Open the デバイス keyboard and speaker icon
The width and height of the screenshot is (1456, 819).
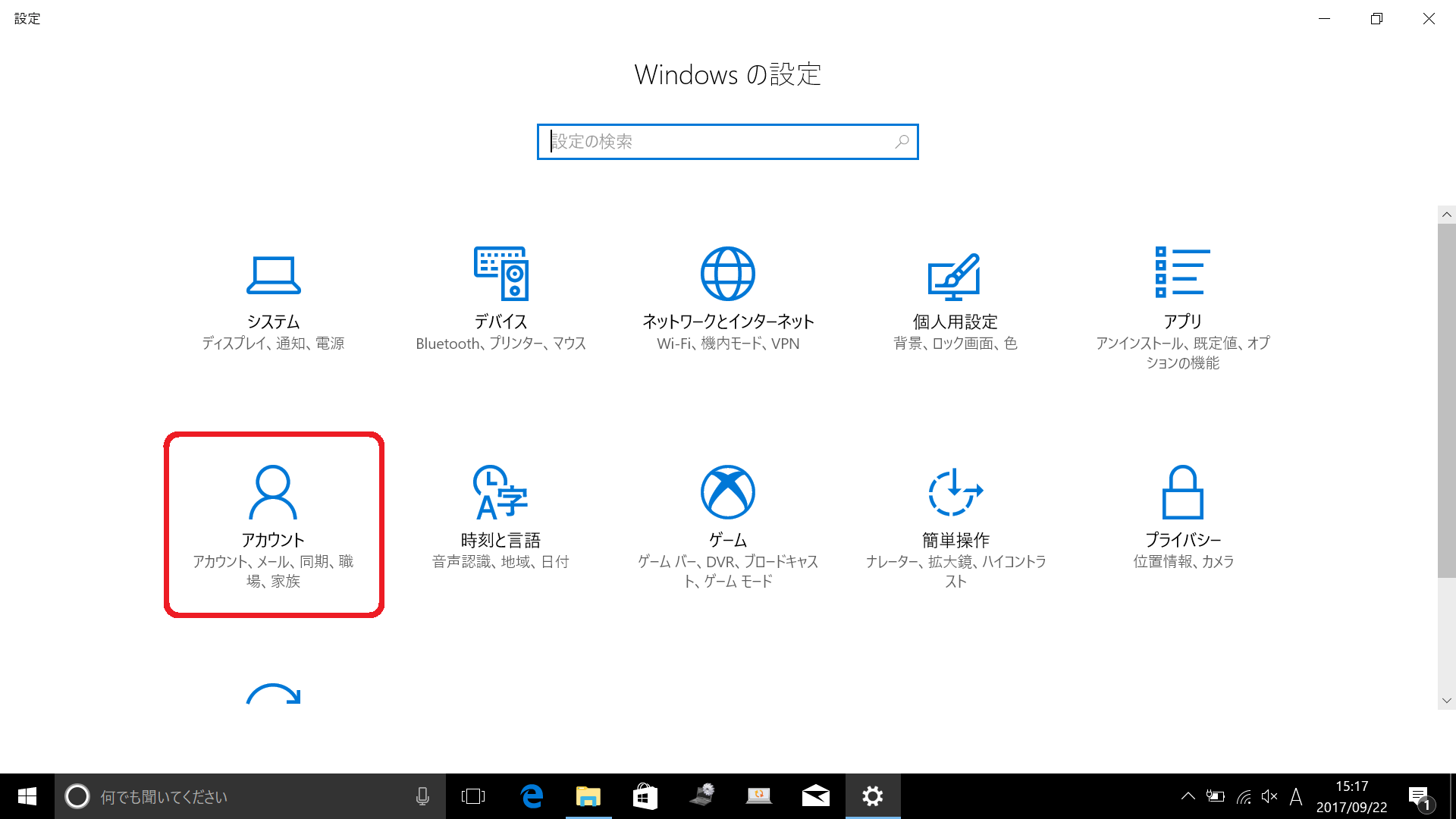click(500, 273)
